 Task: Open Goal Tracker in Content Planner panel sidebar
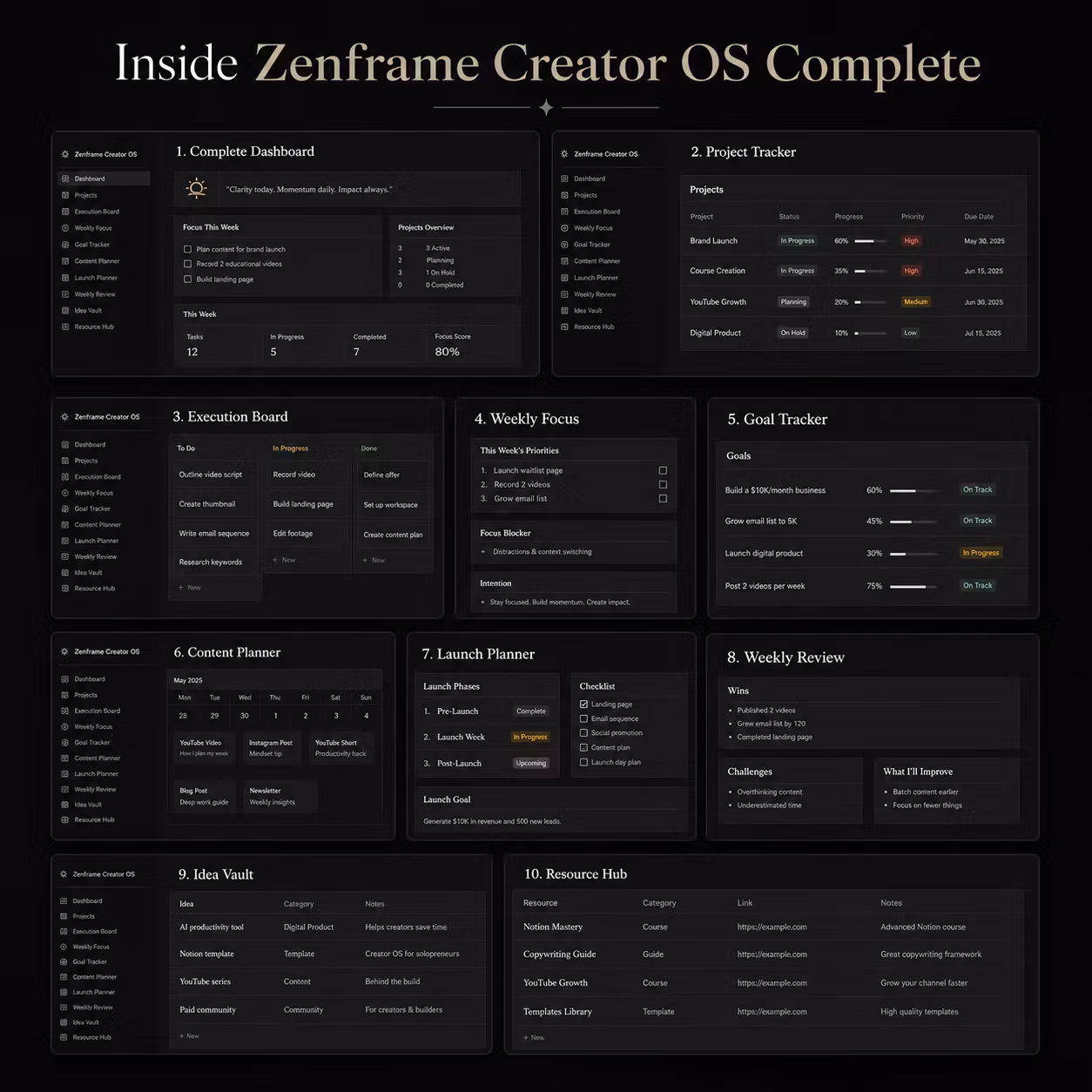click(92, 743)
